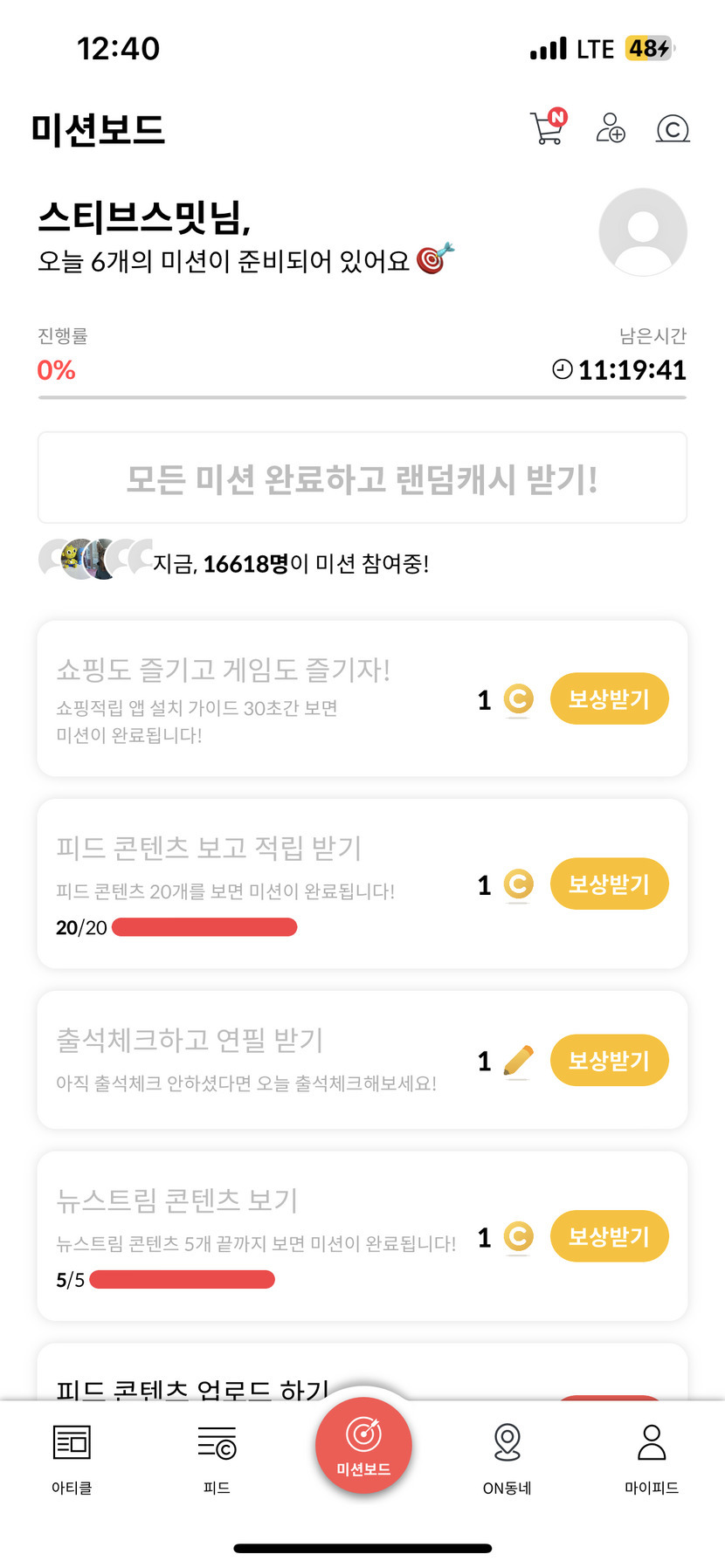
Task: Tap the remaining time clock icon
Action: click(563, 370)
